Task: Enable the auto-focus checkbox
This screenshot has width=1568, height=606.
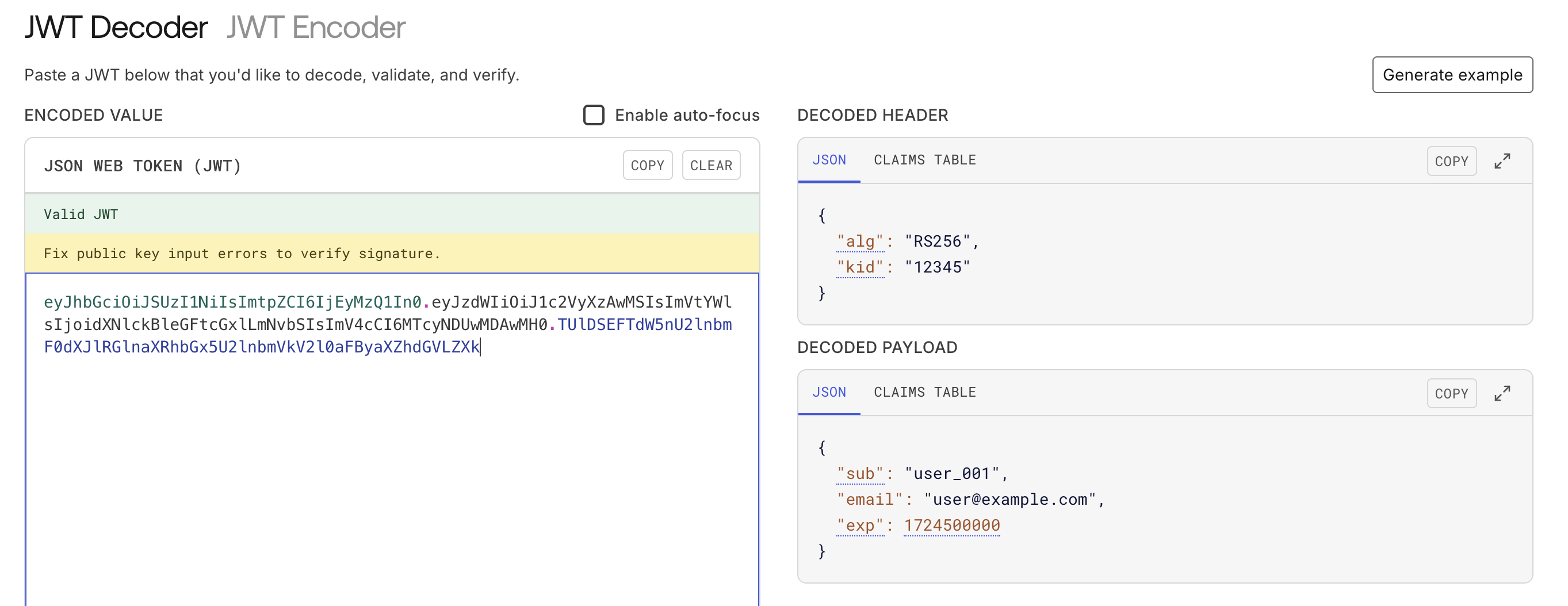Action: (x=594, y=114)
